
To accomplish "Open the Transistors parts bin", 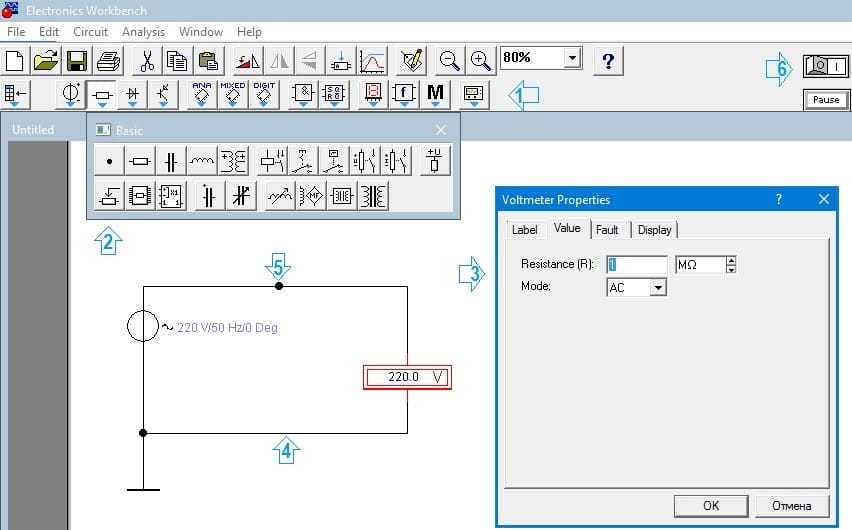I will [x=163, y=95].
